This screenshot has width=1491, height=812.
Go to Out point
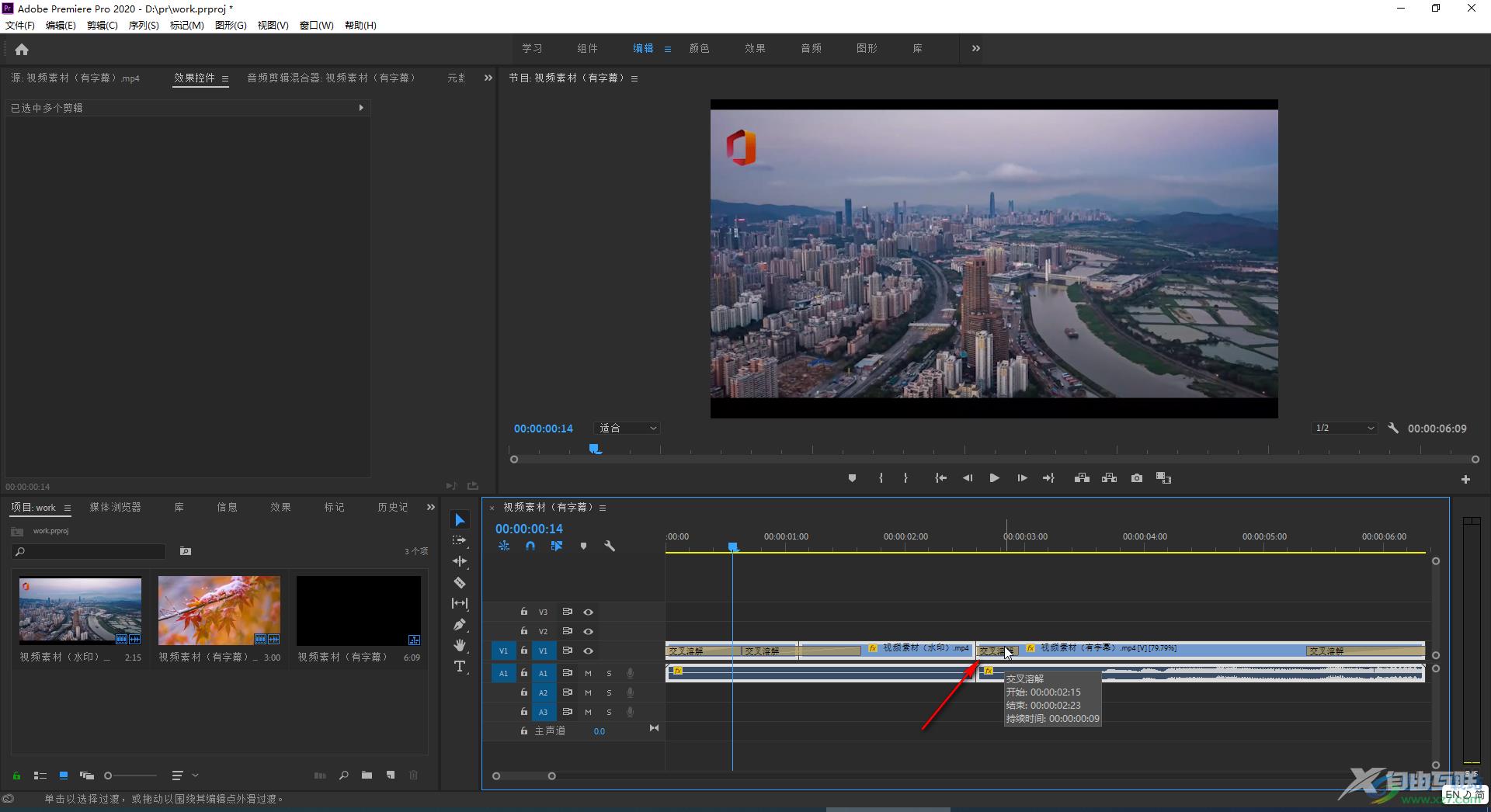pos(1048,478)
